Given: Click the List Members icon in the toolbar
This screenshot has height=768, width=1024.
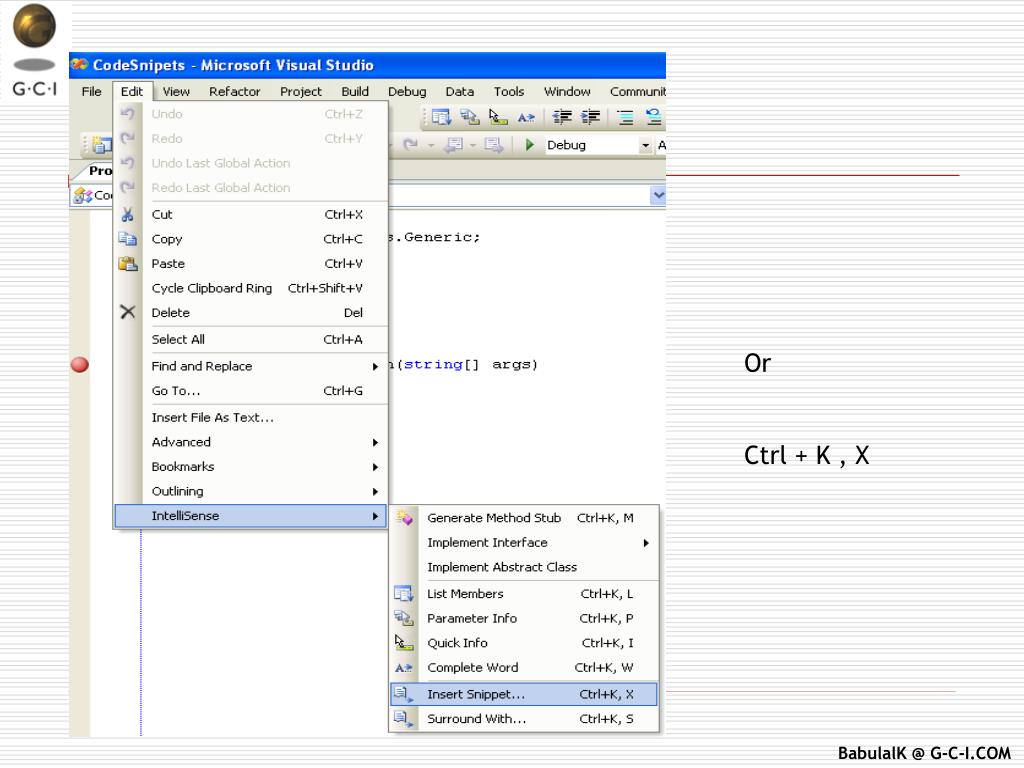Looking at the screenshot, I should [x=441, y=117].
